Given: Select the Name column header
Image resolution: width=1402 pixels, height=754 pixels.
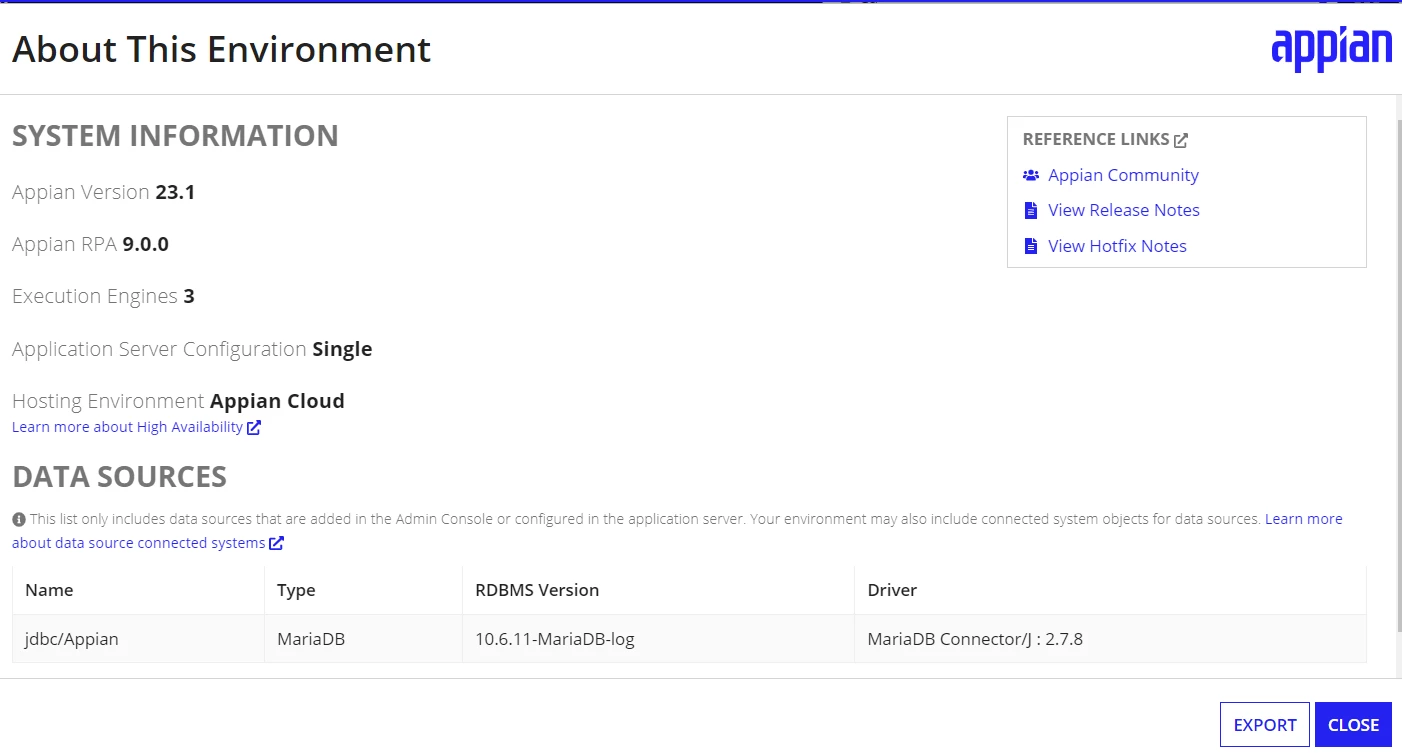Looking at the screenshot, I should coord(138,590).
